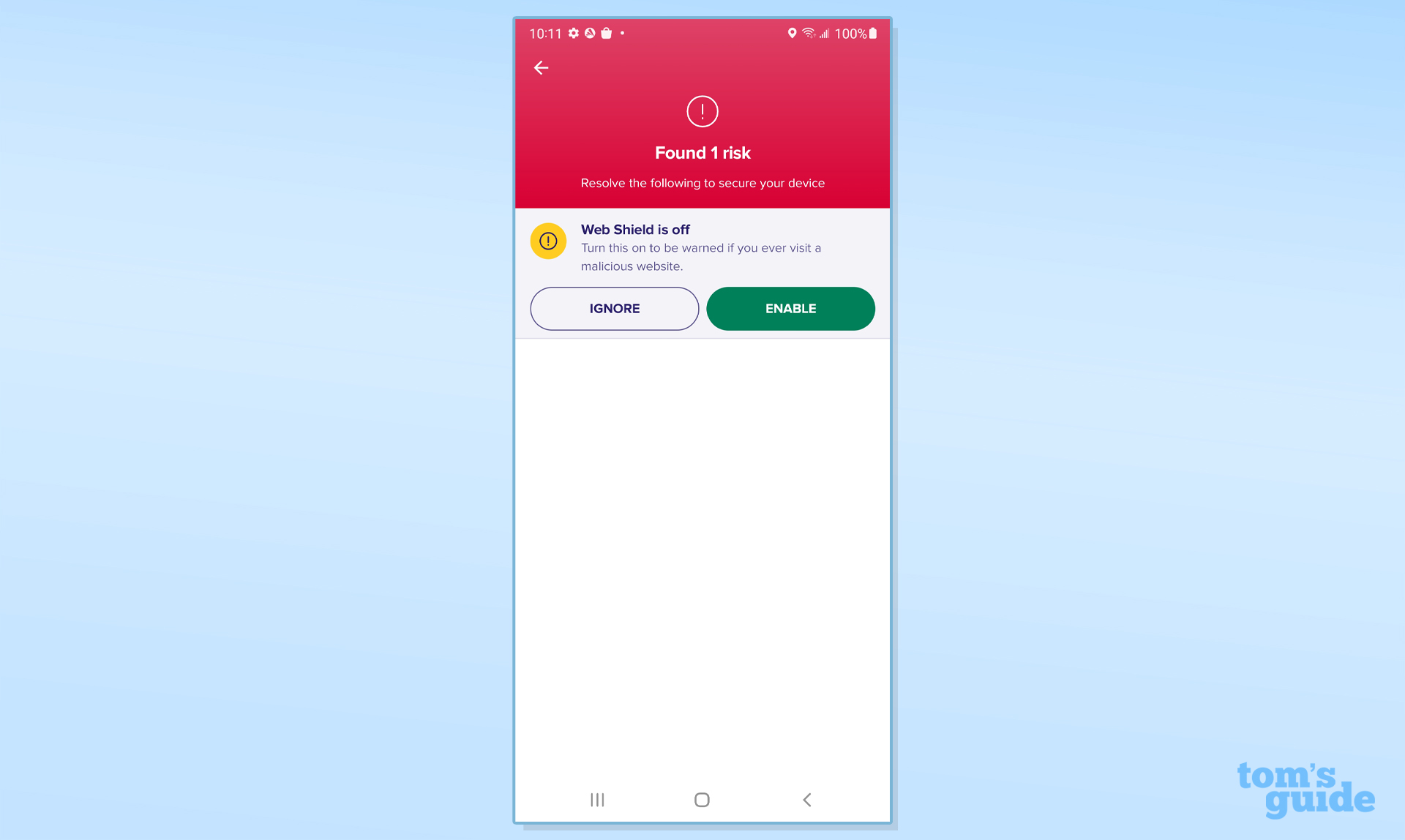View the Found 1 risk header details
The image size is (1405, 840).
coord(702,153)
